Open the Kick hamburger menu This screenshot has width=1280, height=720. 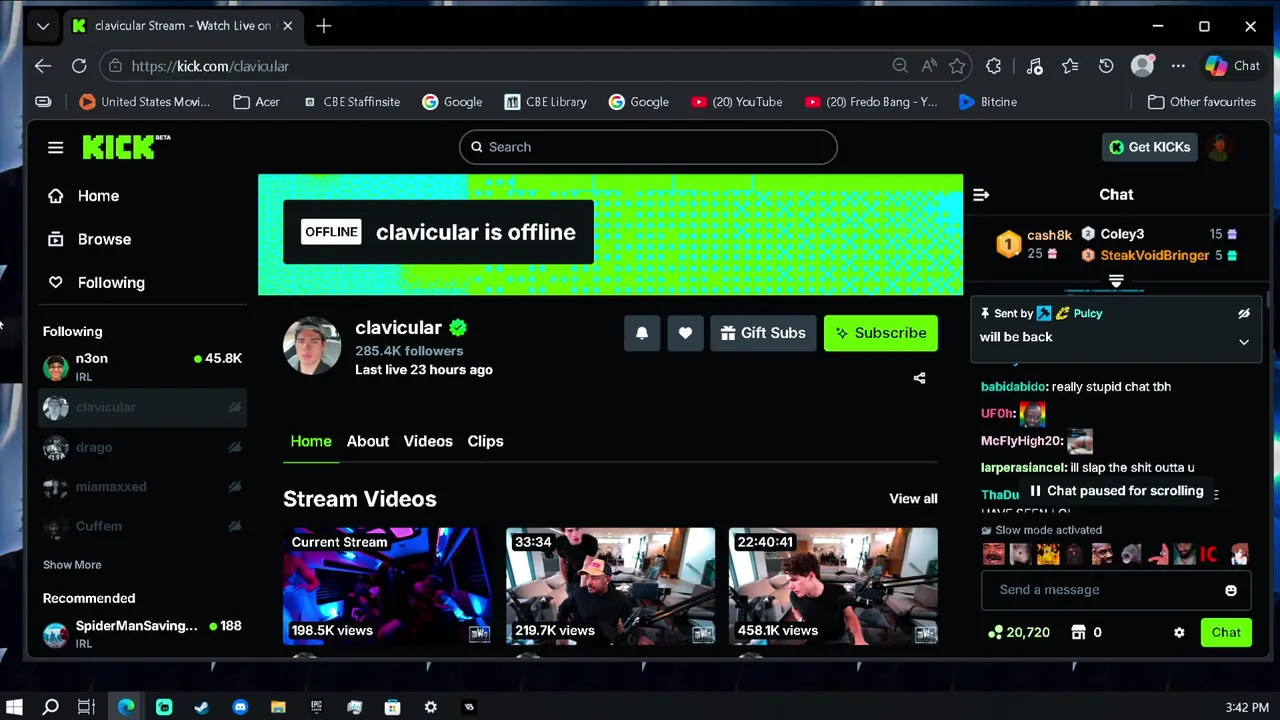(x=55, y=147)
